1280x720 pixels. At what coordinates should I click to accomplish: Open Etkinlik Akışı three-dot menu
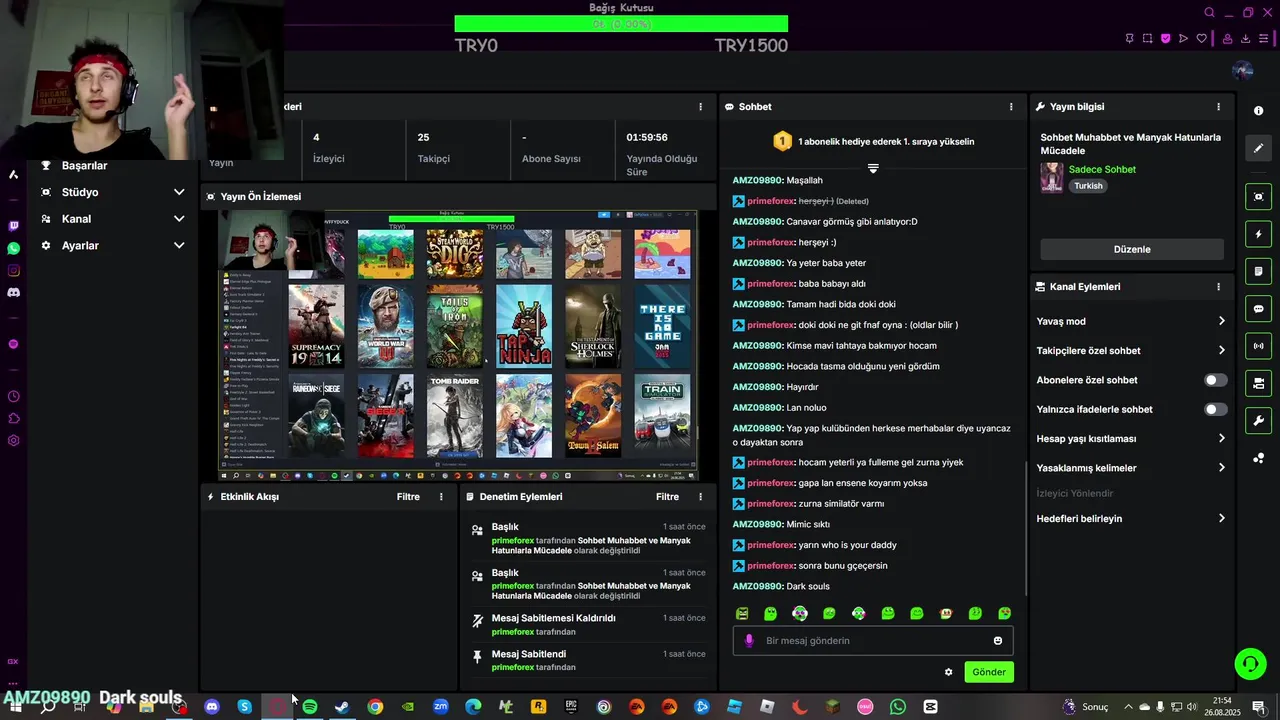point(441,497)
